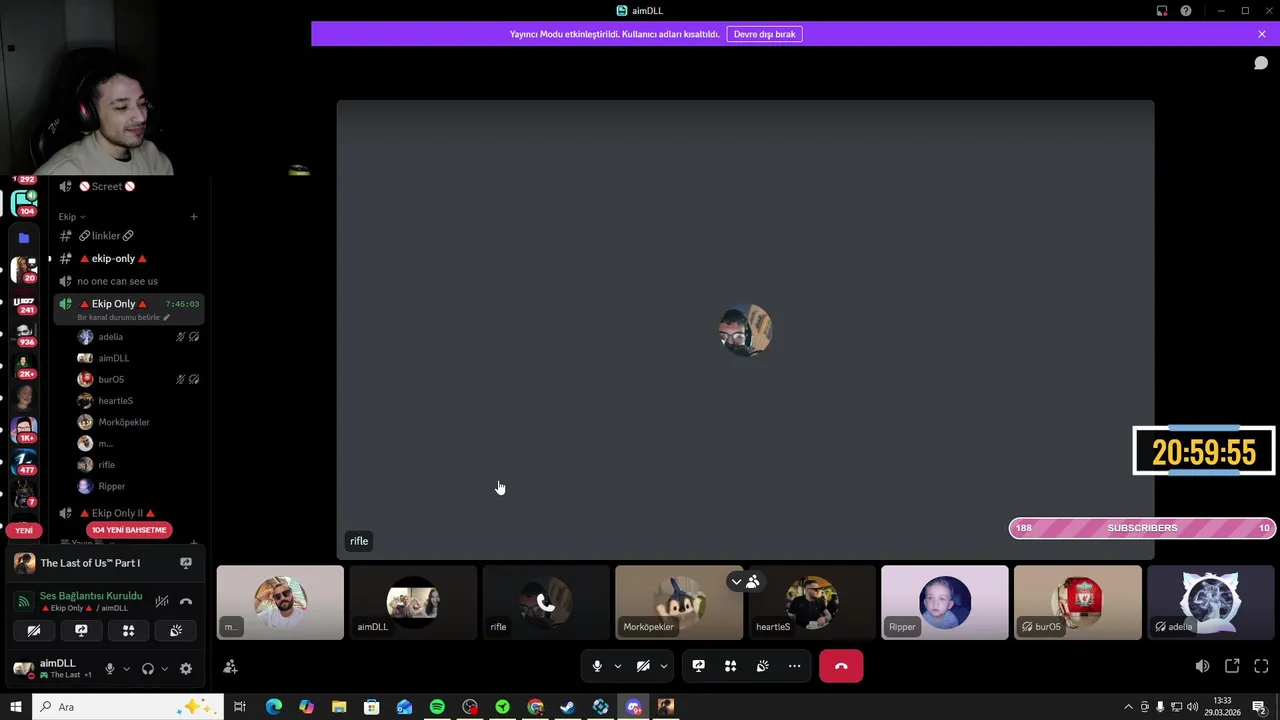
Task: Invite friends to the voice call
Action: click(x=231, y=667)
